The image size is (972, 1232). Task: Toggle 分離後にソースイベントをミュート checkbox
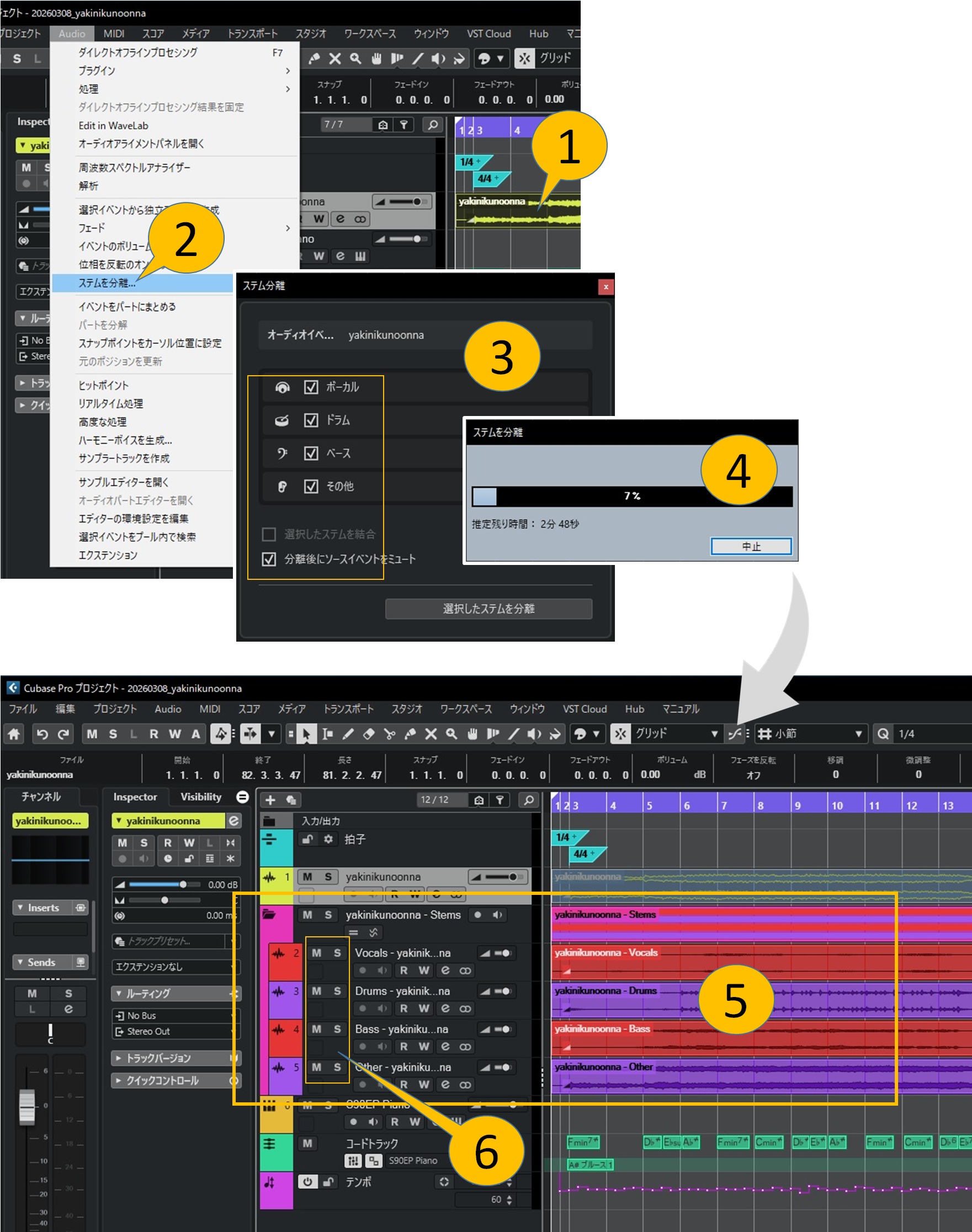[269, 558]
